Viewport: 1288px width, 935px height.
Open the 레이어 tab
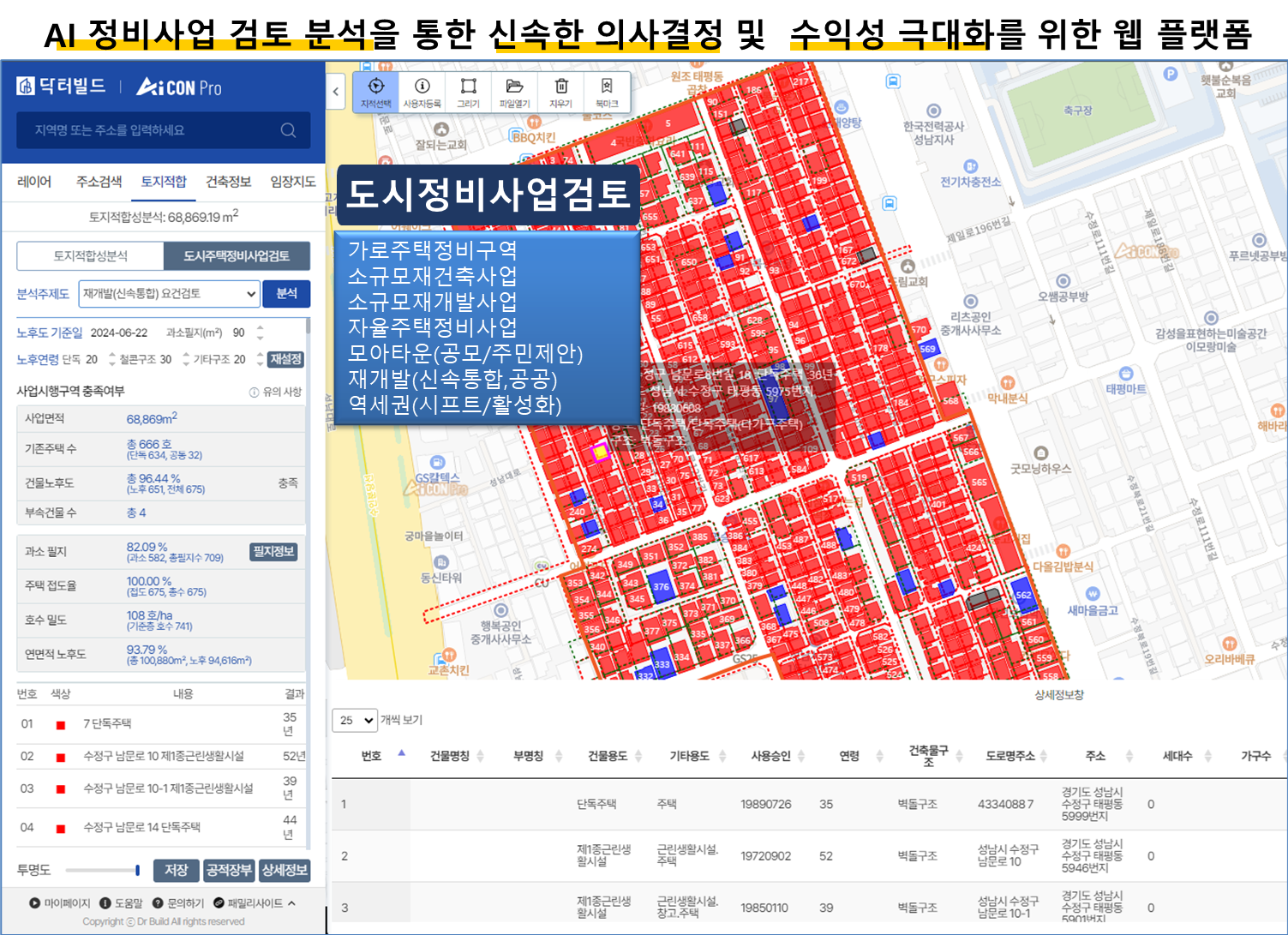(x=34, y=182)
